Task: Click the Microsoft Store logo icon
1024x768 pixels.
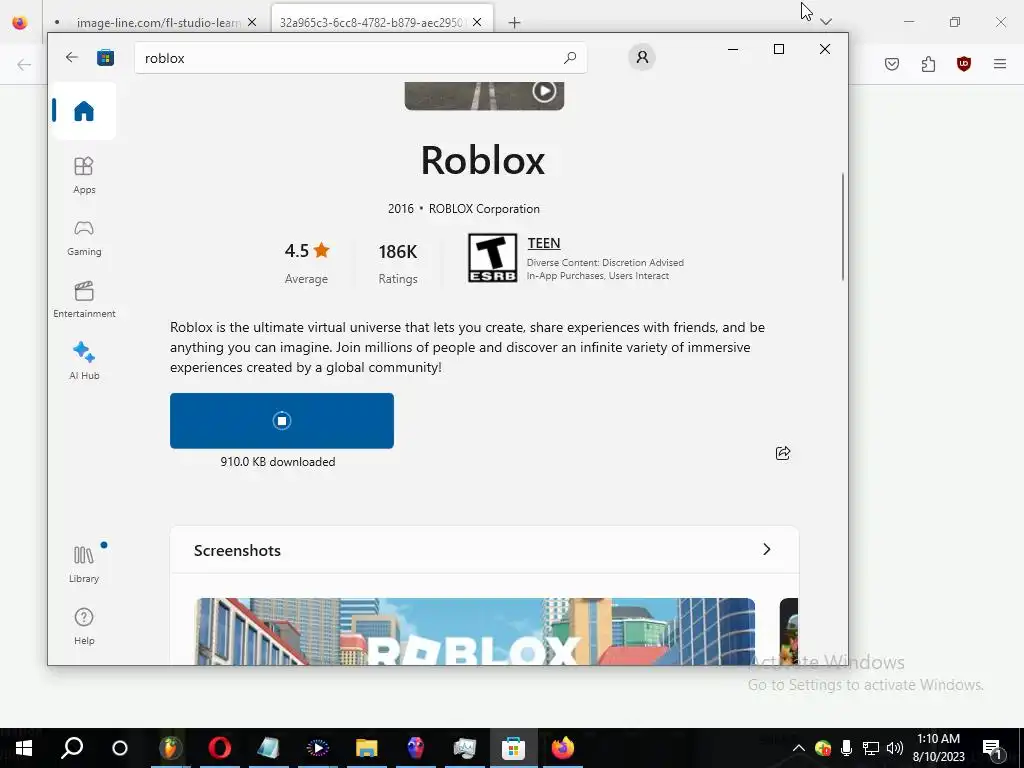Action: click(x=105, y=57)
